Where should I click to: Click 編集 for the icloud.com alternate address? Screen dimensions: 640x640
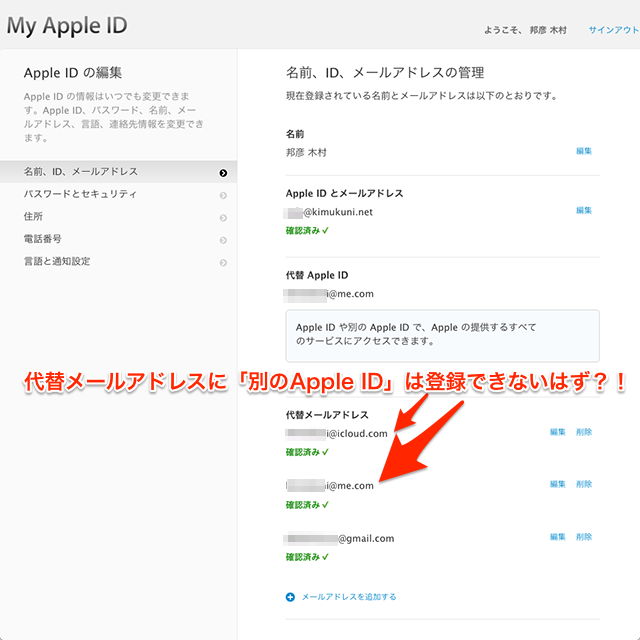(558, 432)
